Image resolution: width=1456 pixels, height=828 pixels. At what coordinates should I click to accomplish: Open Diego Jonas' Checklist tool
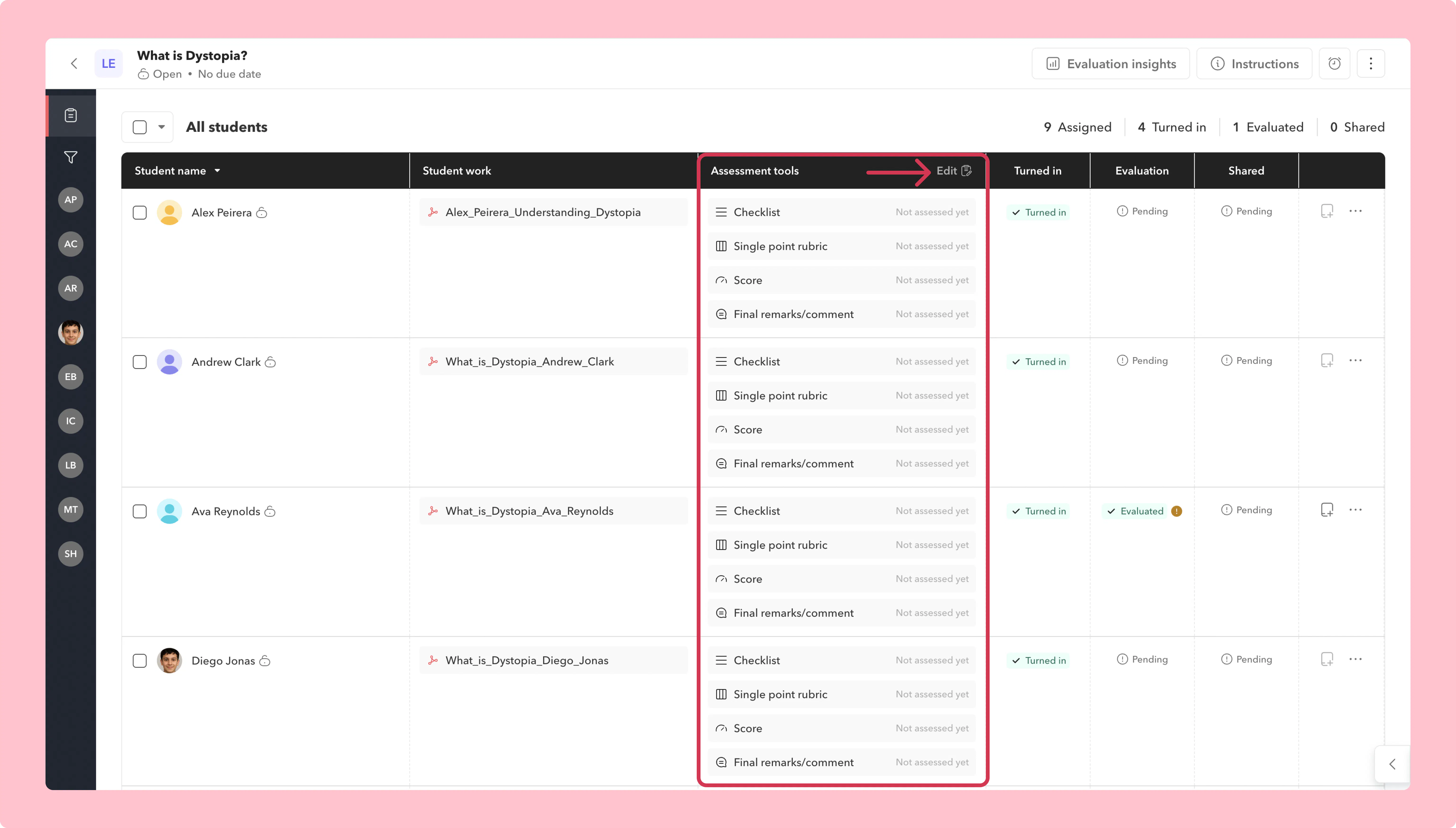pos(842,660)
